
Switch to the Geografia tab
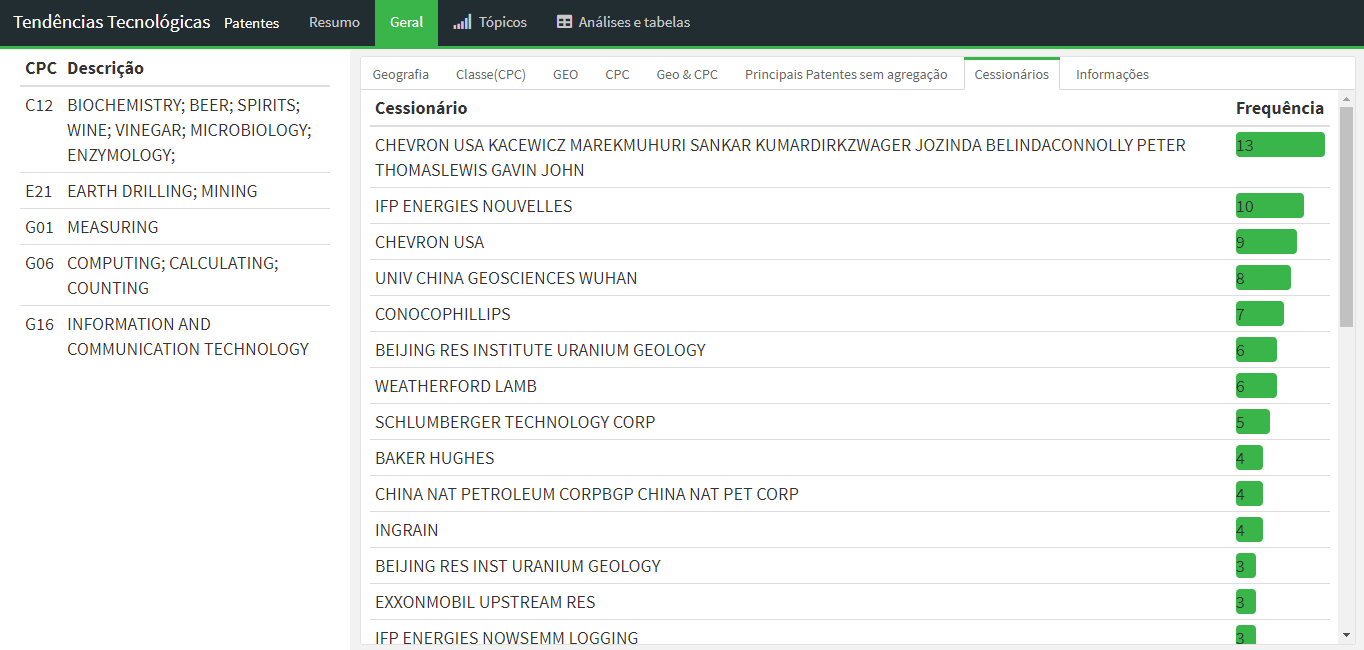(400, 74)
